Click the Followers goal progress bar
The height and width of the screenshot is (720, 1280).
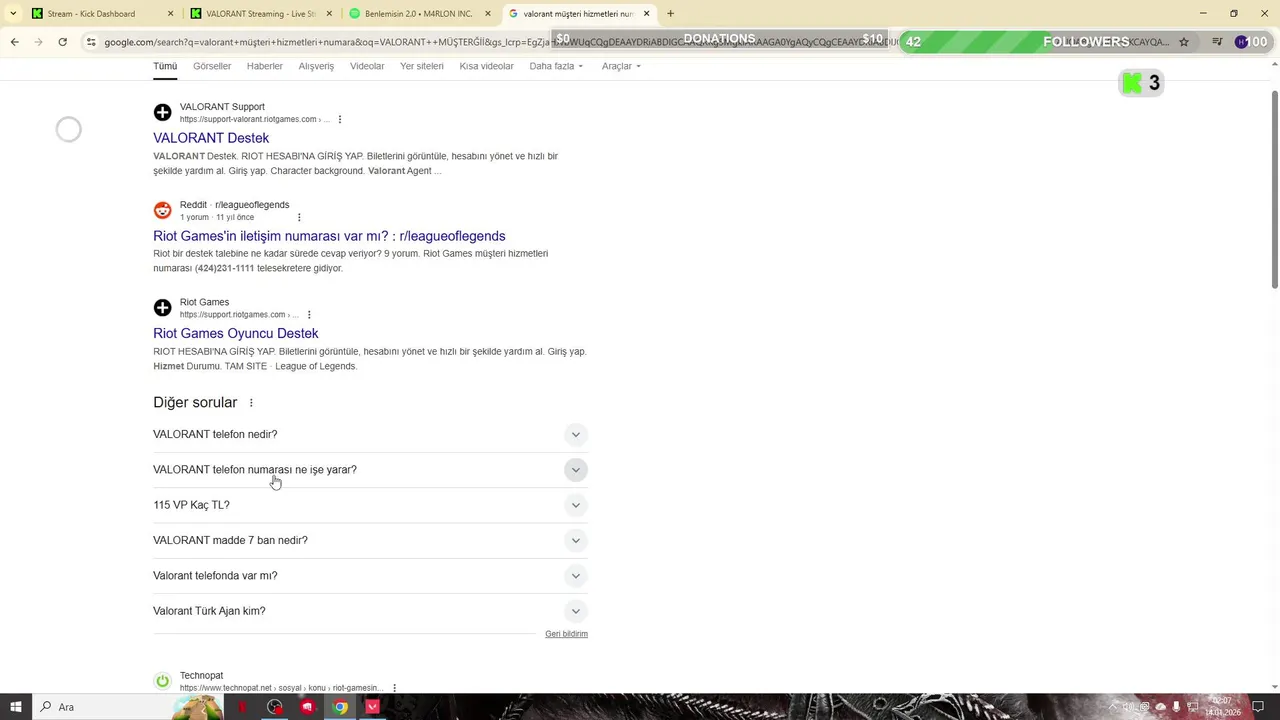click(1087, 42)
